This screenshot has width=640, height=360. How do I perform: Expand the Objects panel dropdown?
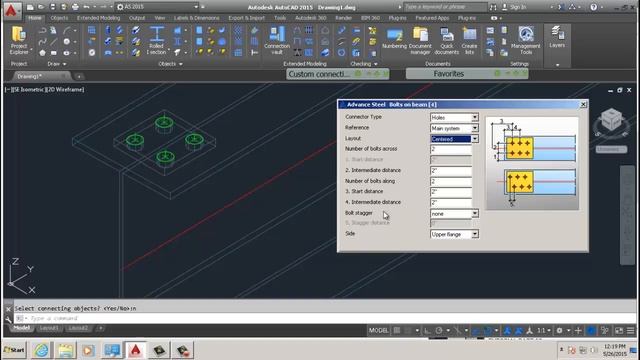(170, 64)
